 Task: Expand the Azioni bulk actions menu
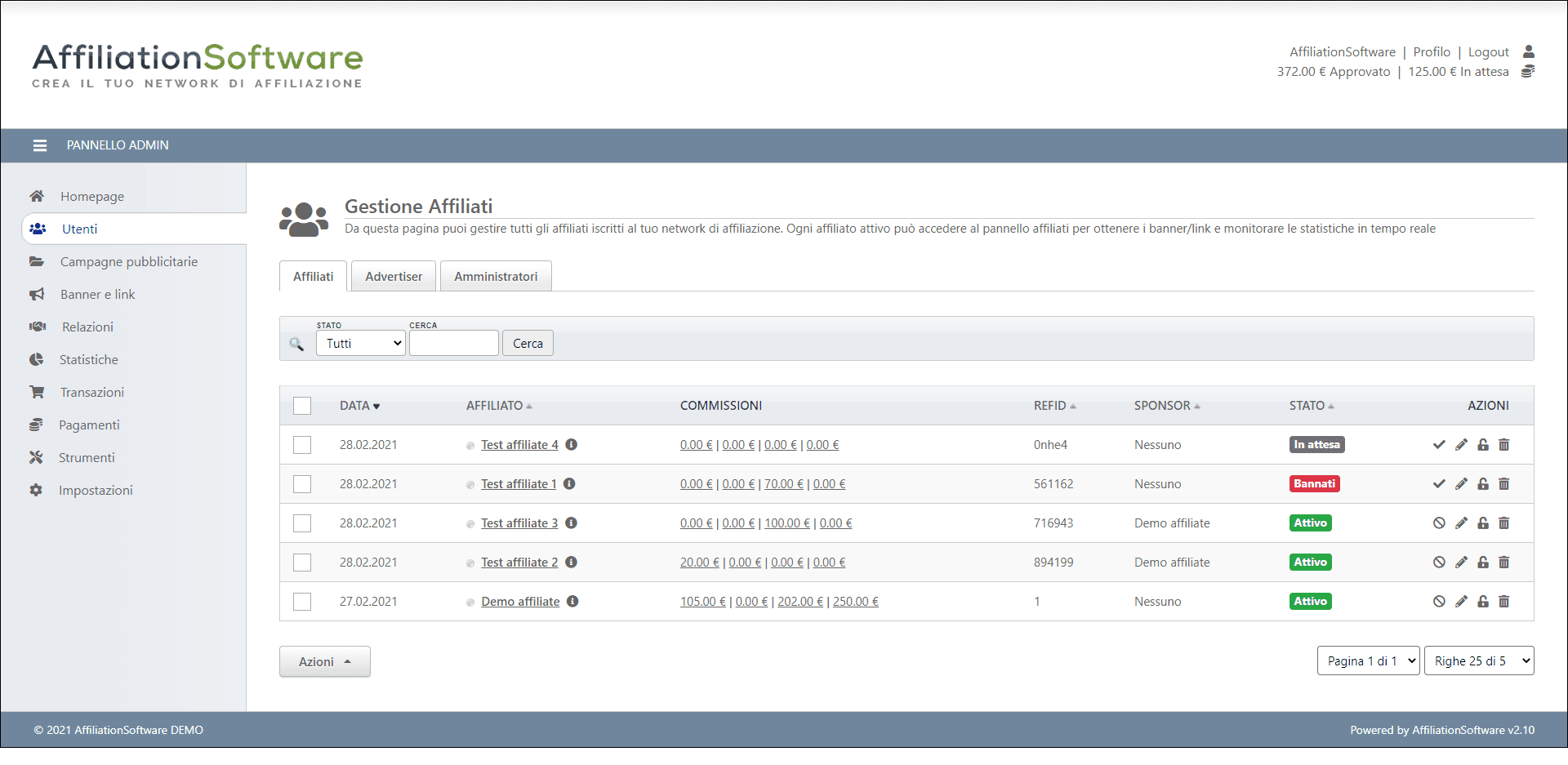click(x=324, y=662)
